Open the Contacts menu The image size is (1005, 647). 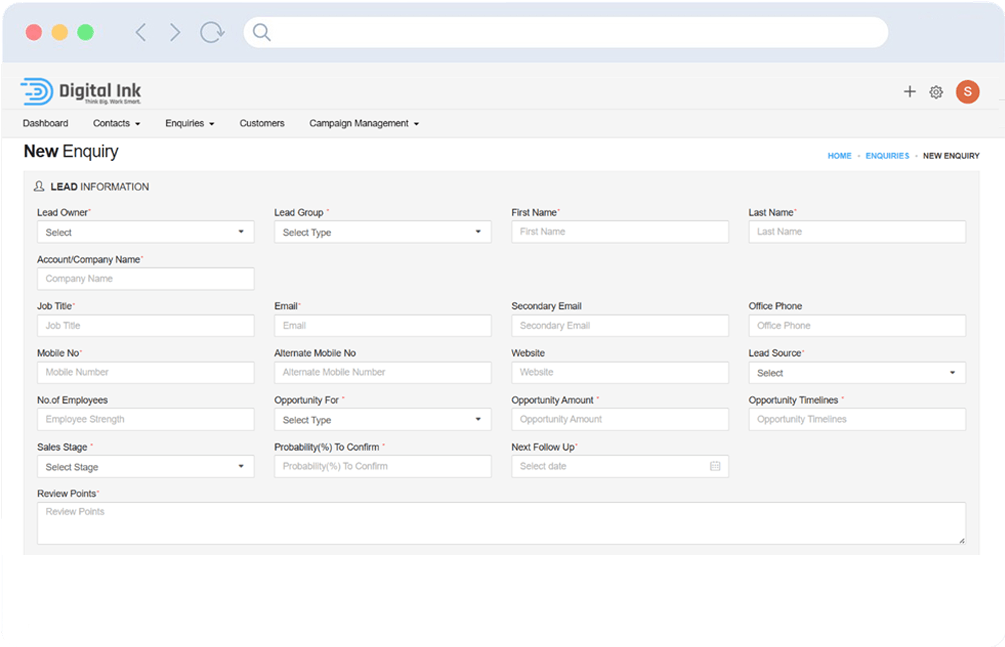tap(116, 123)
